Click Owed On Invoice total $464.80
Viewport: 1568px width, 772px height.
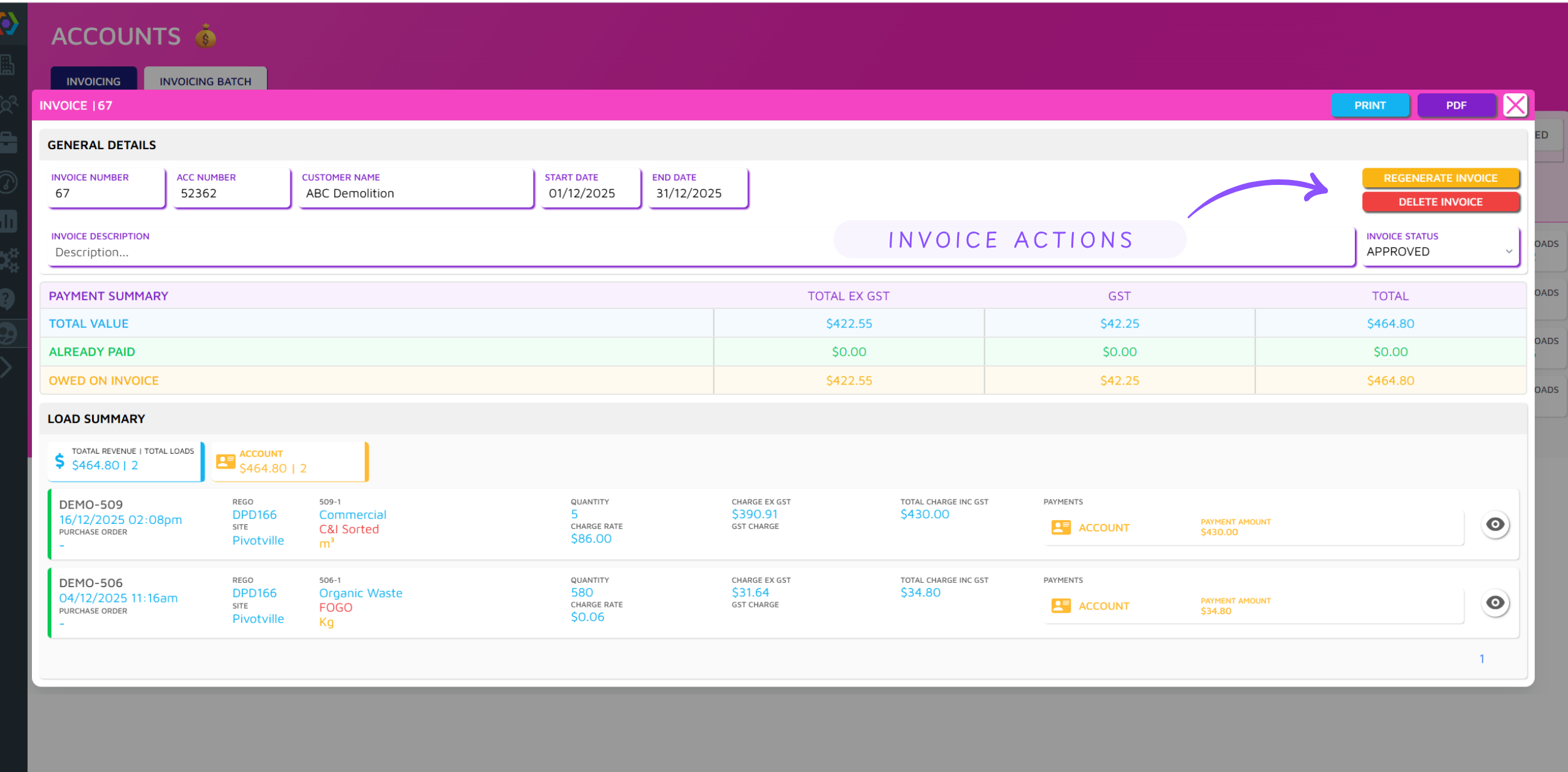pyautogui.click(x=1390, y=381)
